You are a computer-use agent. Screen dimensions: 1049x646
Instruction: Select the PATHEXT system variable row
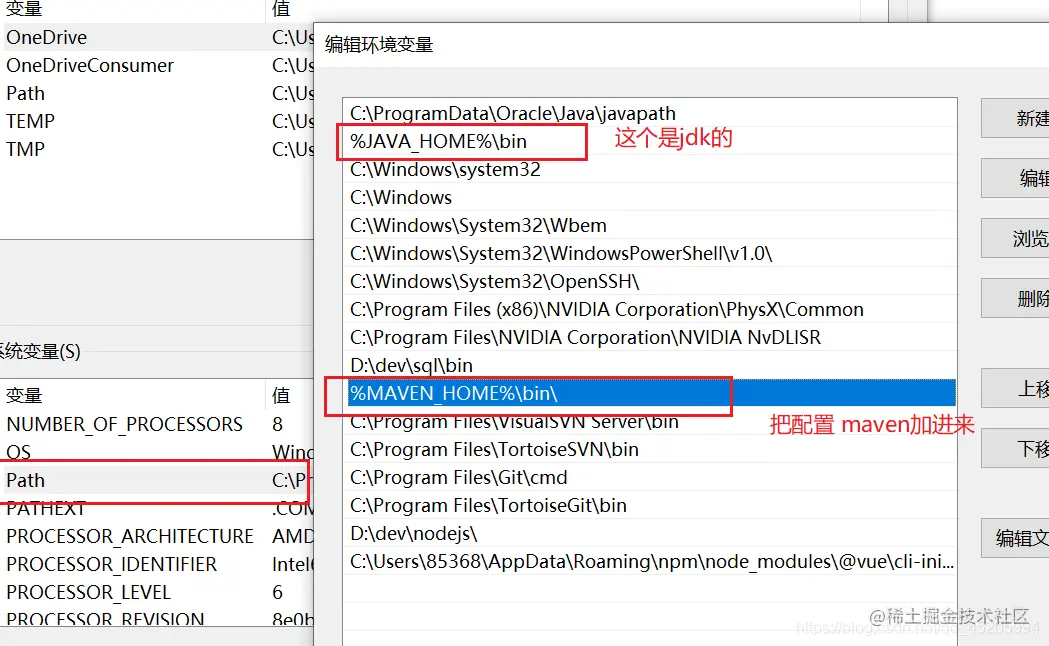pos(157,509)
